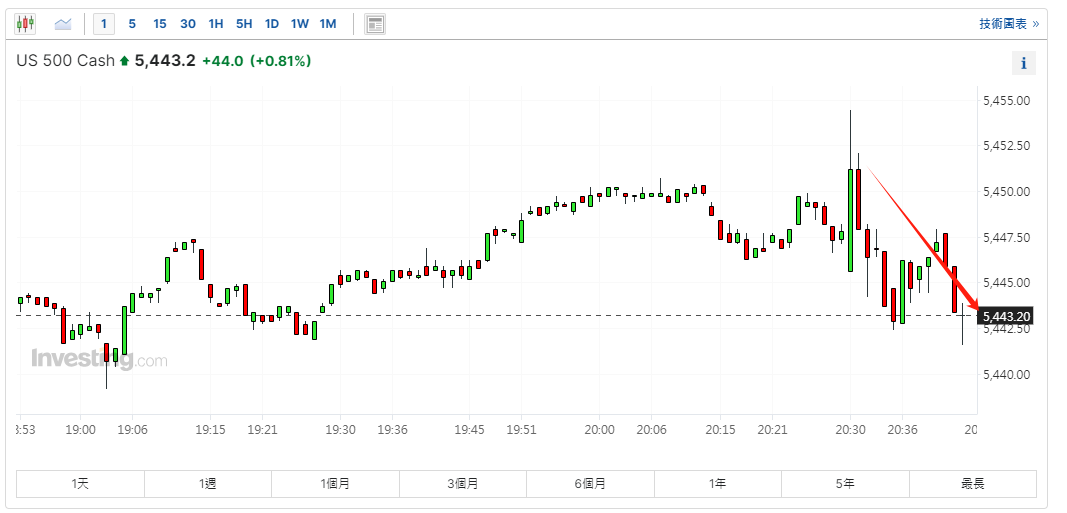1067x513 pixels.
Task: Click the green up arrow next to US 500 Cash
Action: 124,62
